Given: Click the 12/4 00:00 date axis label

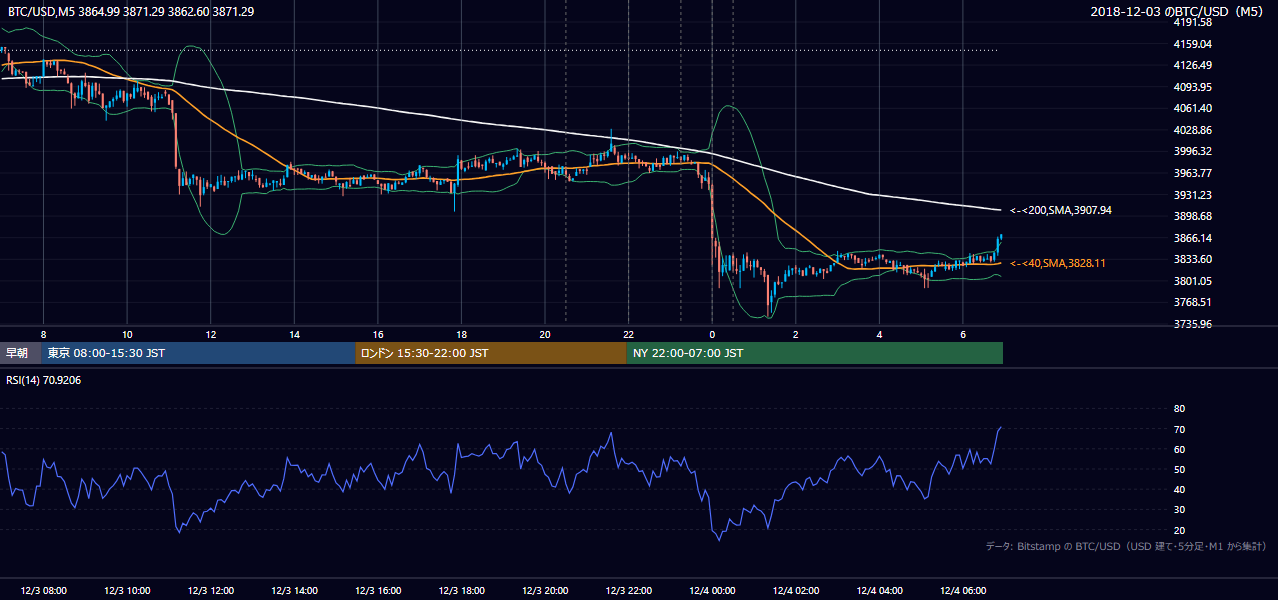Looking at the screenshot, I should [712, 591].
